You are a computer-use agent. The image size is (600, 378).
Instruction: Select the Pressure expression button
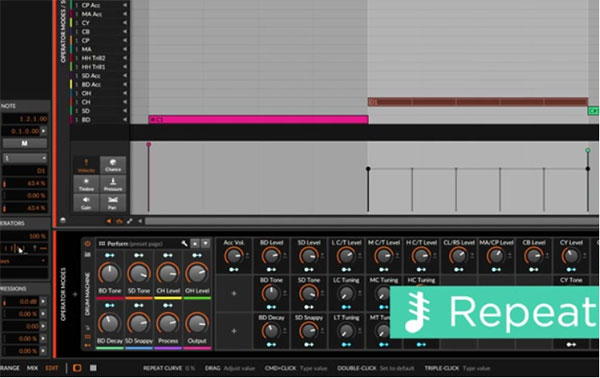113,184
